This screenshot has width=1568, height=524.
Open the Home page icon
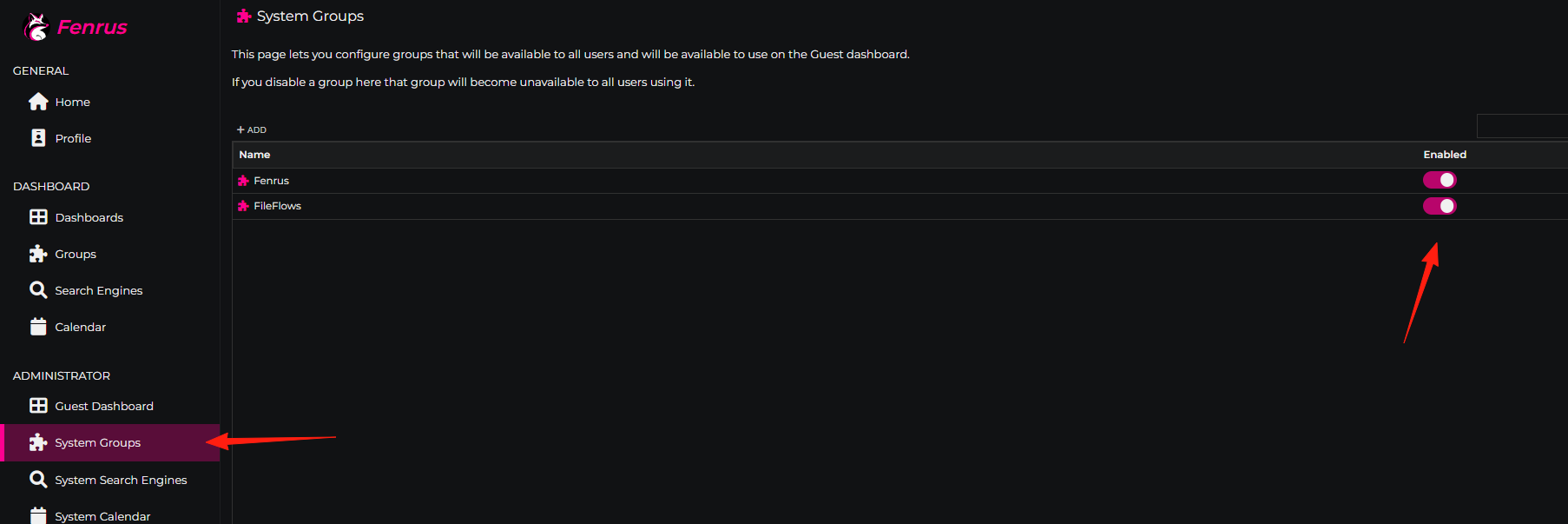click(38, 102)
